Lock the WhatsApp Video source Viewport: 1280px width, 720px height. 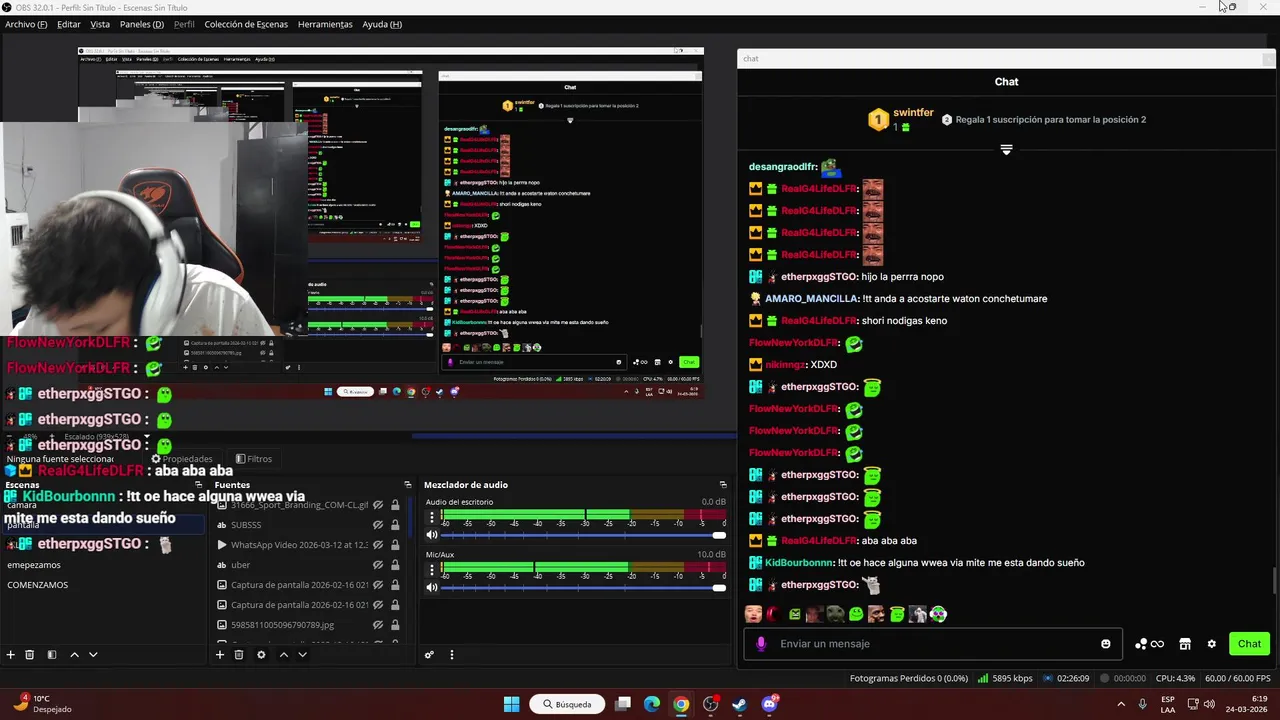click(395, 545)
